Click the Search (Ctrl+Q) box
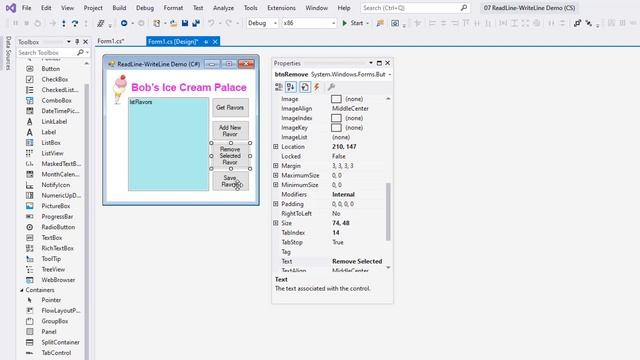This screenshot has width=640, height=360. point(415,8)
